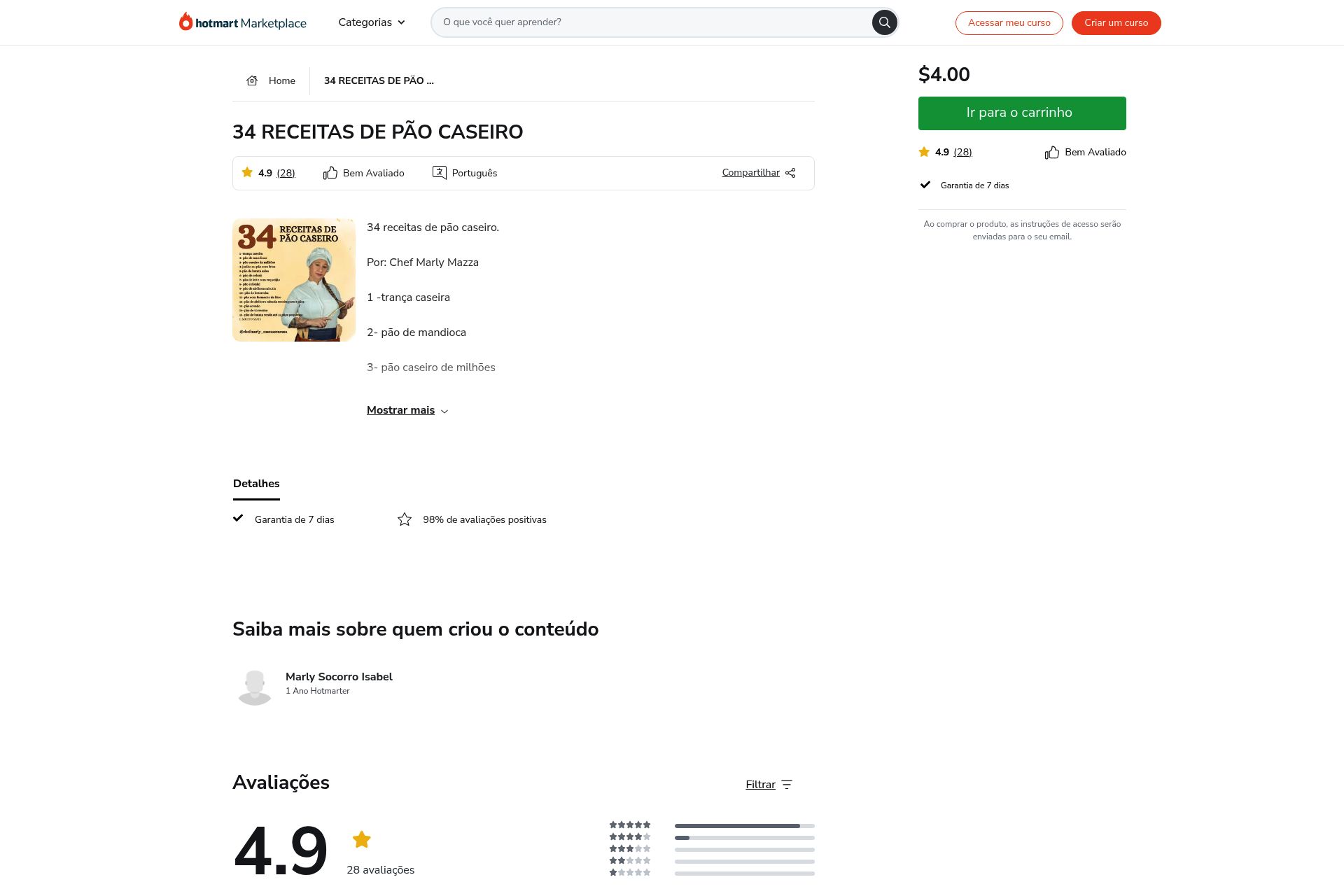1344x896 pixels.
Task: Focus the 'O que você quer aprender?' search field
Action: pos(651,22)
